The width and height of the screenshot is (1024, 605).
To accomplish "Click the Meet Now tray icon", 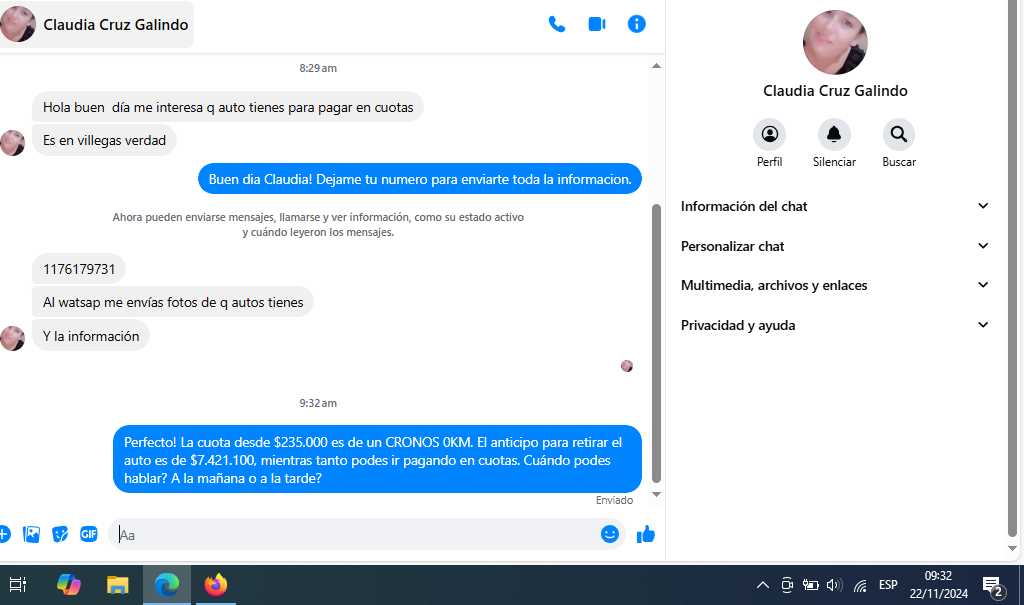I will (787, 585).
